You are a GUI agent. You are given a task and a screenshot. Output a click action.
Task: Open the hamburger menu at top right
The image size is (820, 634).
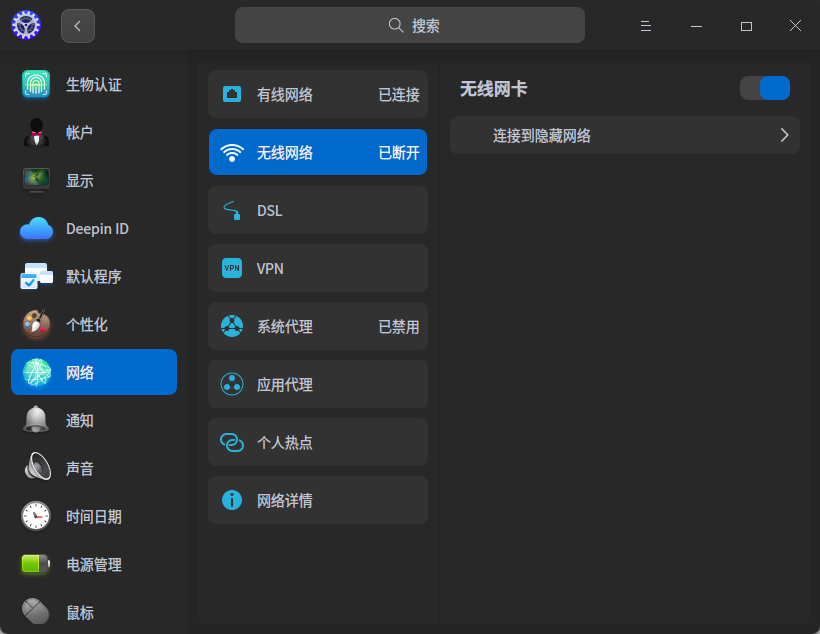click(x=646, y=25)
